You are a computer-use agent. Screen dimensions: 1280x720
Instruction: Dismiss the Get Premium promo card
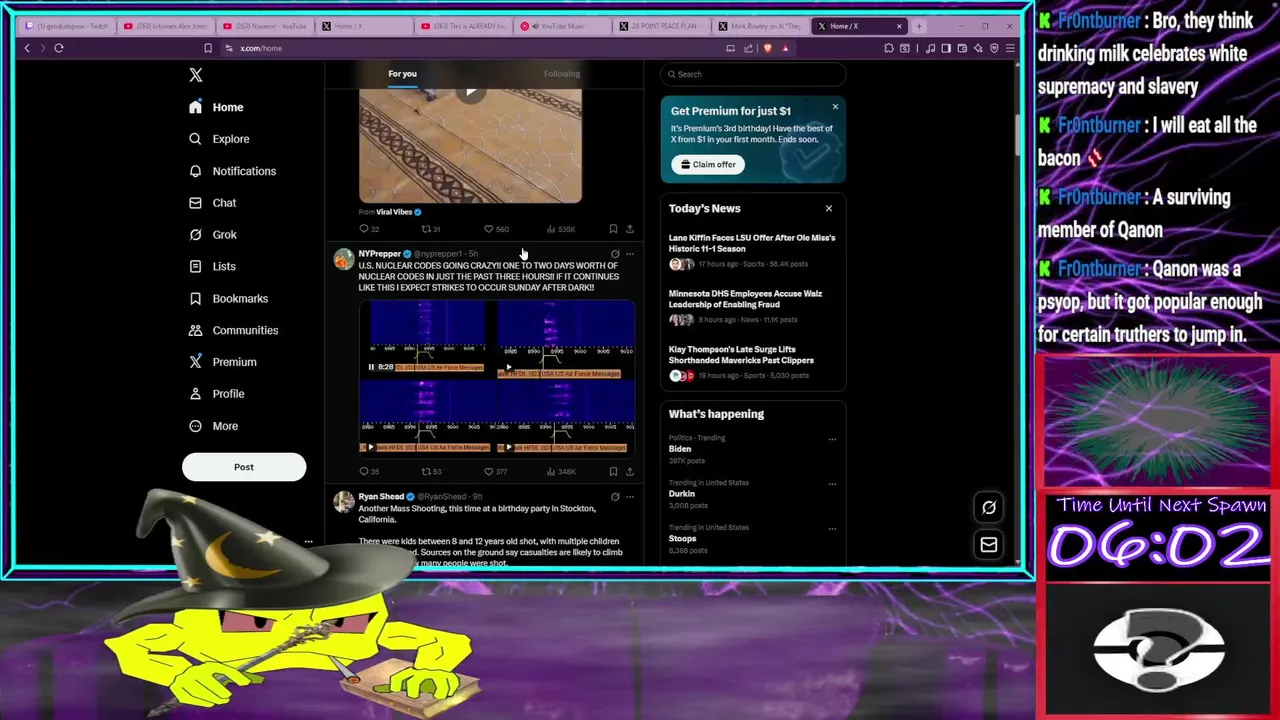[x=835, y=107]
